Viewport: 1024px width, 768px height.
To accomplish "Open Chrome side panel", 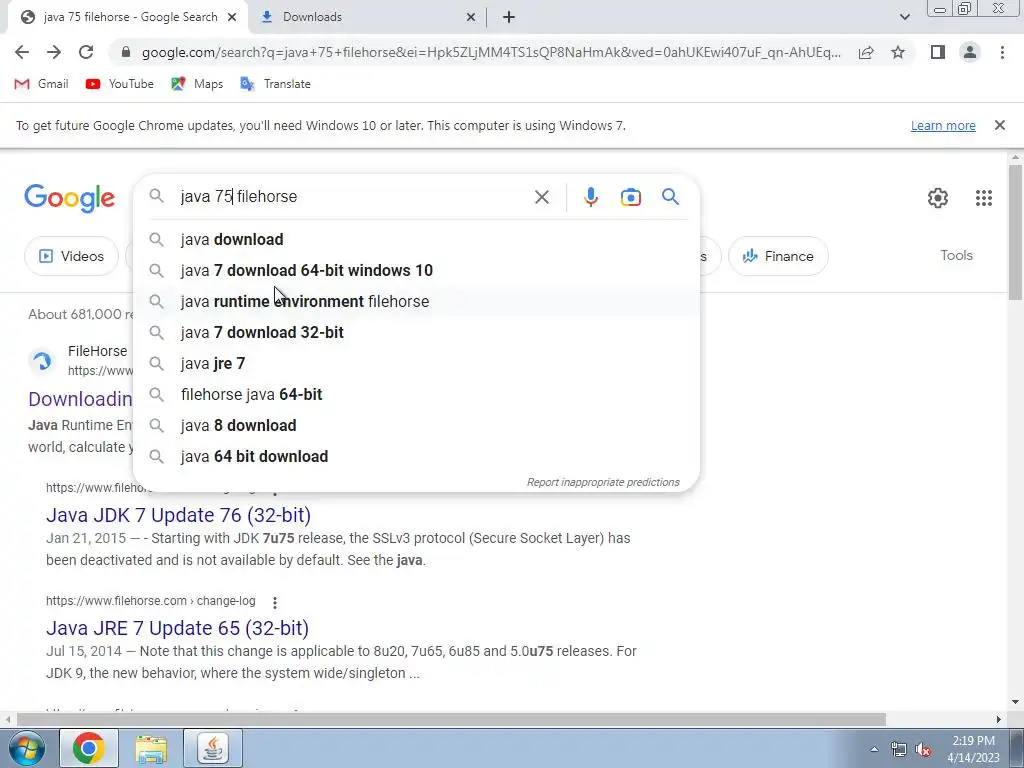I will click(x=938, y=52).
